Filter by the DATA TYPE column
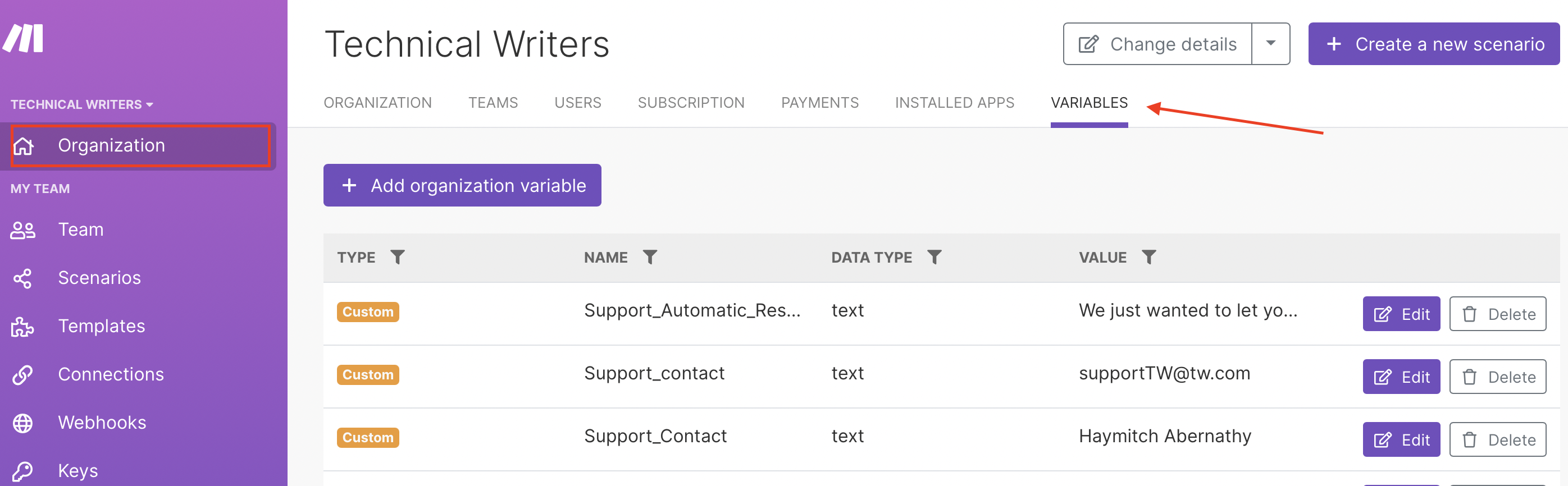Screen dimensions: 1568x486 click(x=935, y=257)
